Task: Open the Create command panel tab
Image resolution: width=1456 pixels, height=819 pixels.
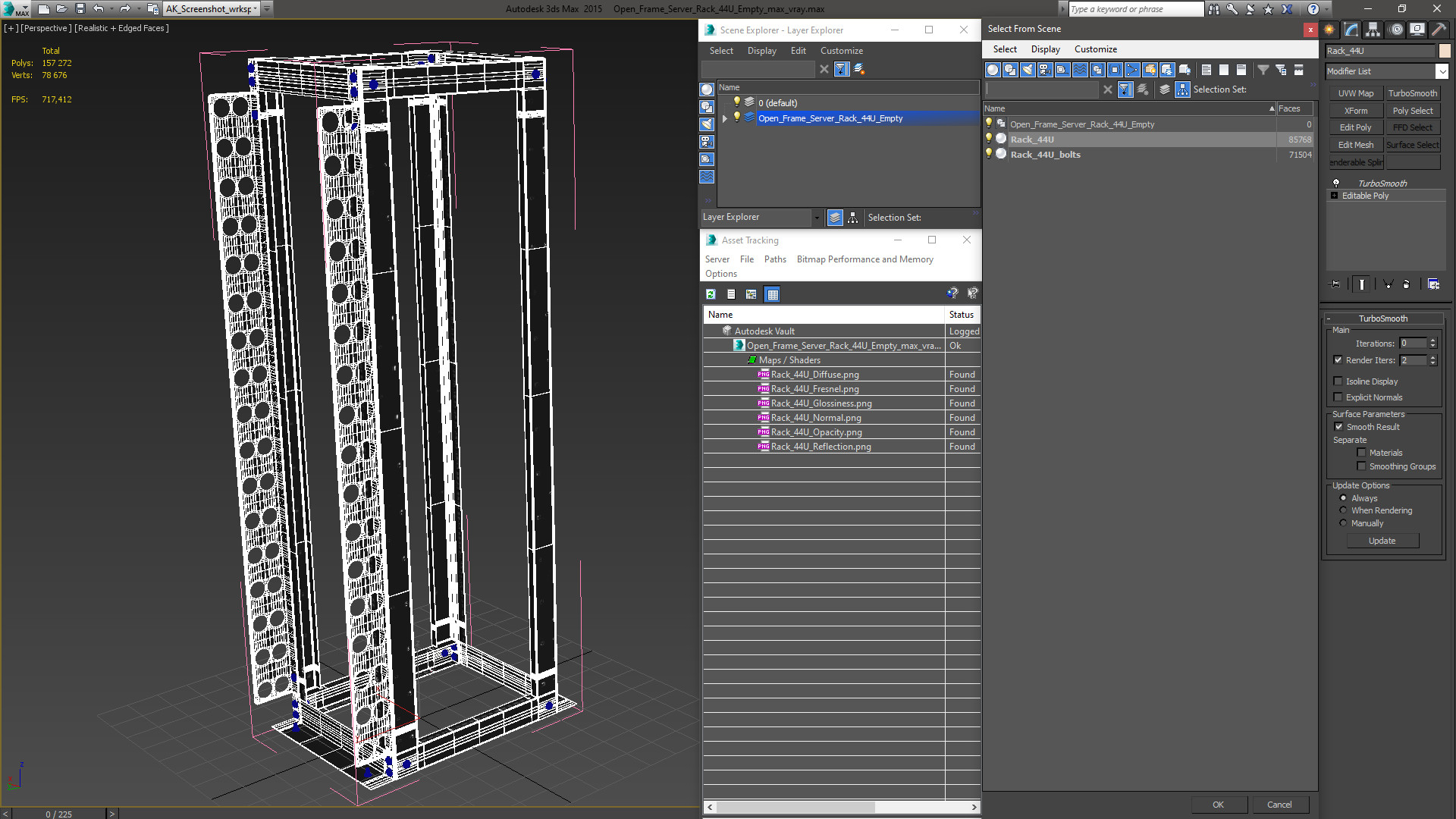Action: pyautogui.click(x=1329, y=30)
